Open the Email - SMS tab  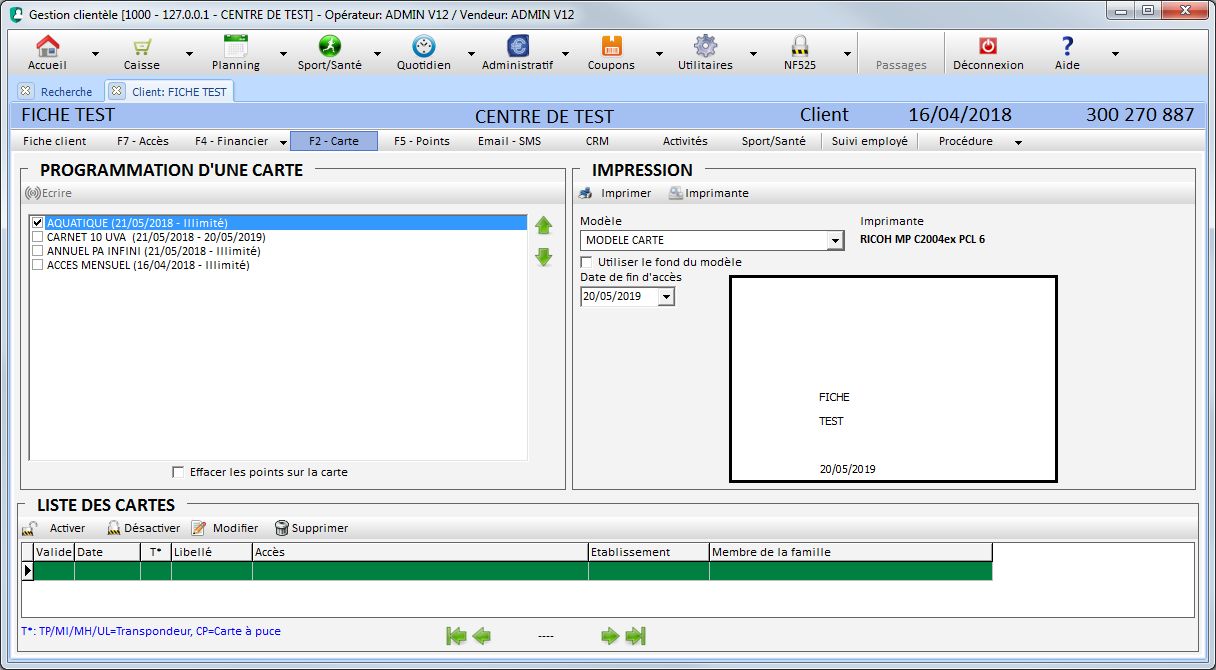509,141
